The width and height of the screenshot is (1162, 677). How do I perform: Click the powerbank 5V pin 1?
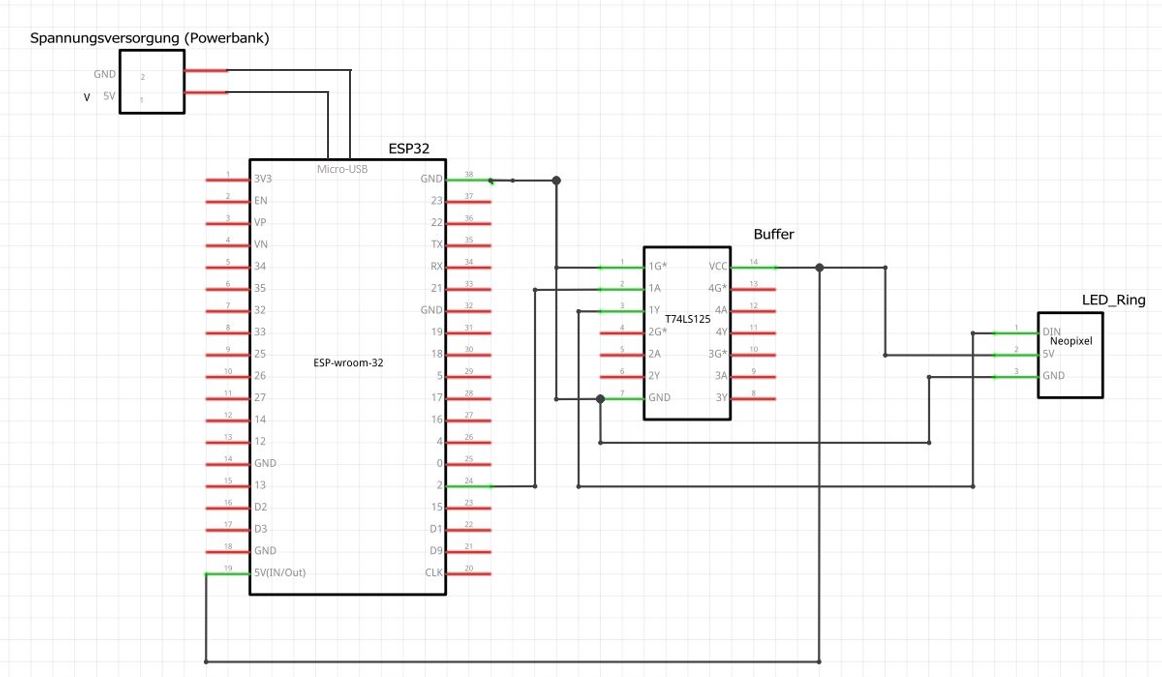point(206,93)
